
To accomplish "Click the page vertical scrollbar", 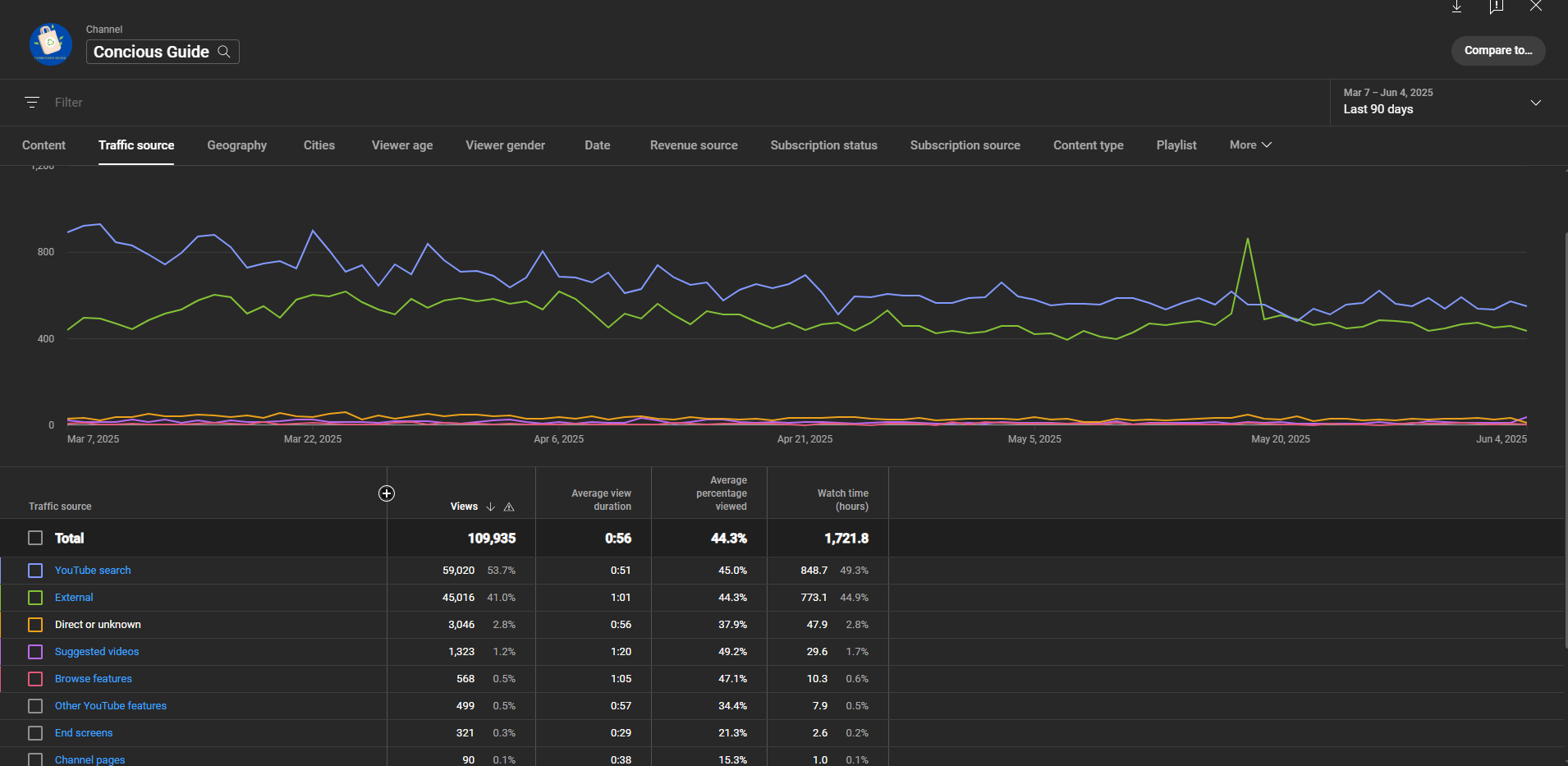I will tap(1565, 439).
